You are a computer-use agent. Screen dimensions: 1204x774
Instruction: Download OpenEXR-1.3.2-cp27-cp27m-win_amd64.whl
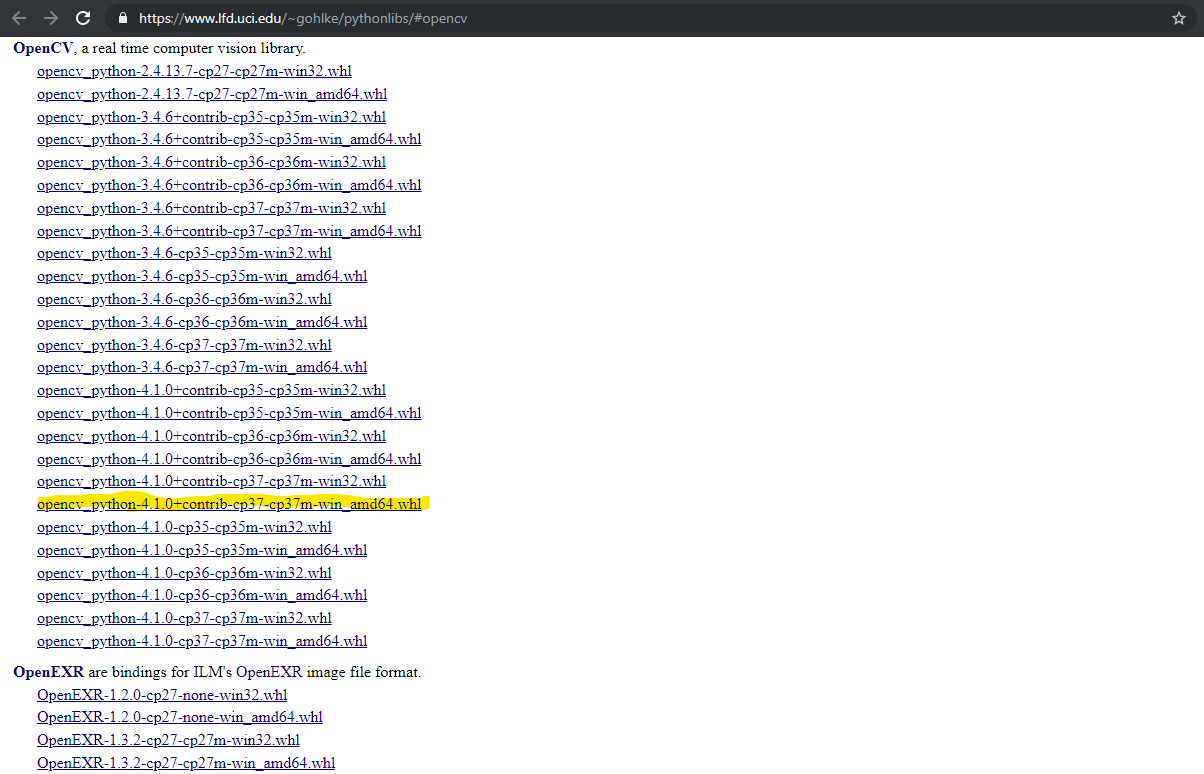186,763
